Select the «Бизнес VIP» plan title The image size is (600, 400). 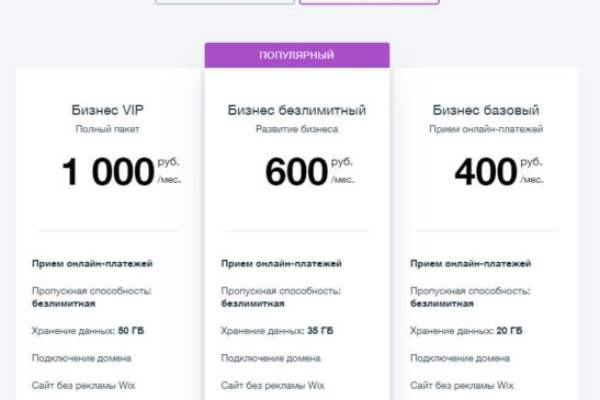[x=107, y=110]
